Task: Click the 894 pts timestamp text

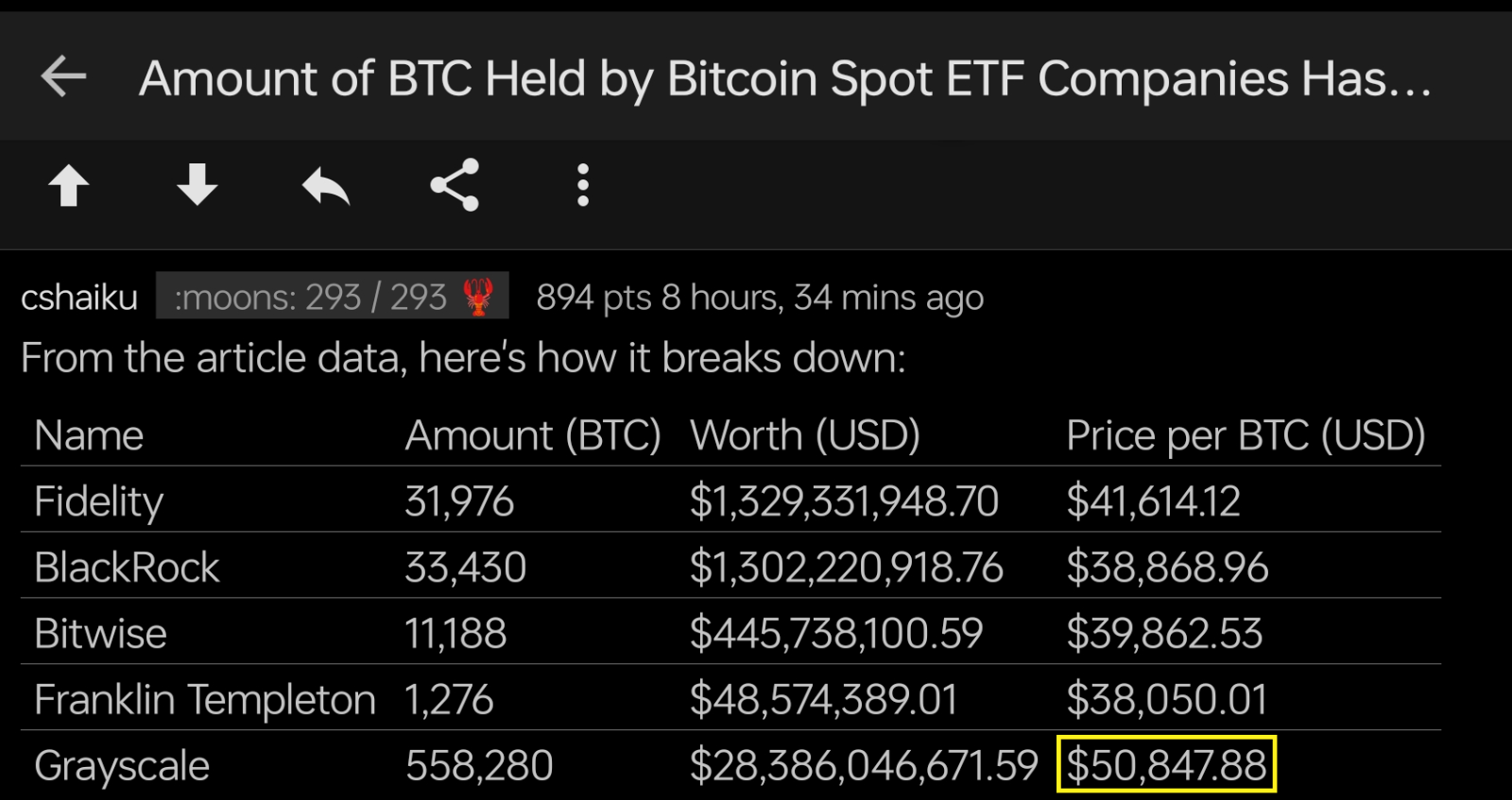Action: 760,298
